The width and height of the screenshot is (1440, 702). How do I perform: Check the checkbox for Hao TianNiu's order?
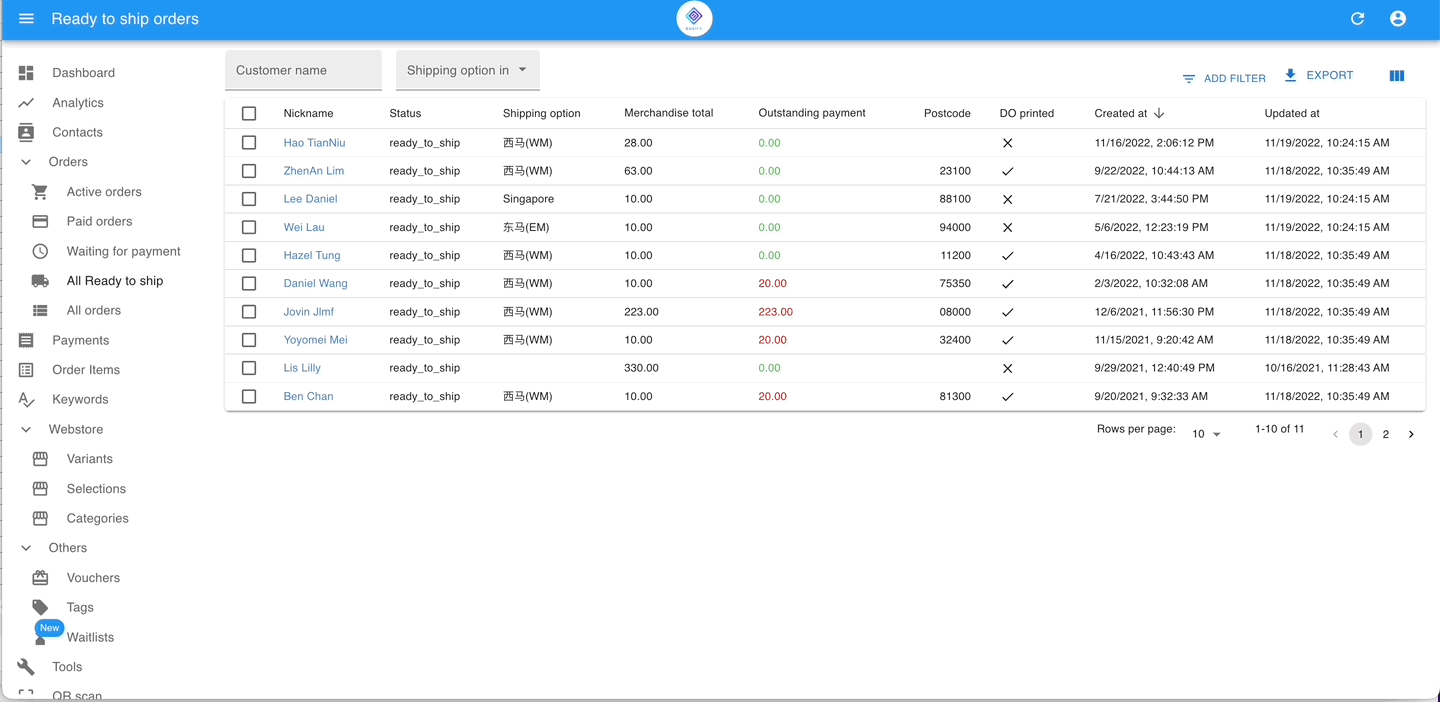coord(248,142)
